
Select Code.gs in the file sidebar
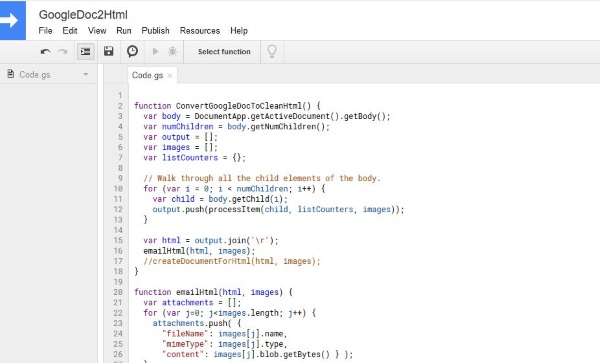click(35, 75)
